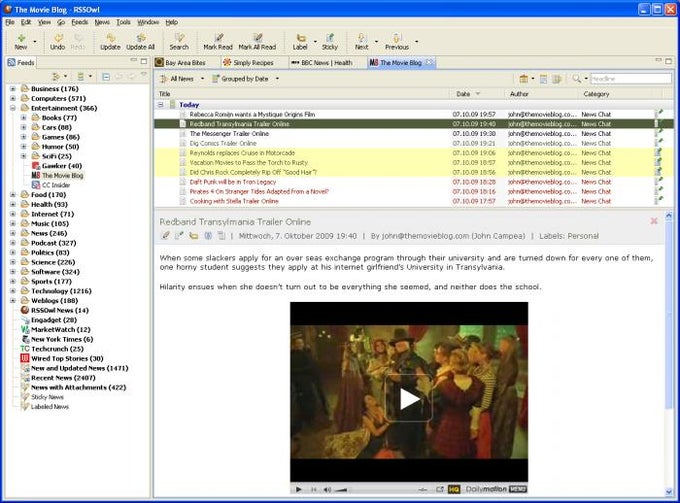This screenshot has width=680, height=503.
Task: Click the video volume slider
Action: [x=341, y=490]
